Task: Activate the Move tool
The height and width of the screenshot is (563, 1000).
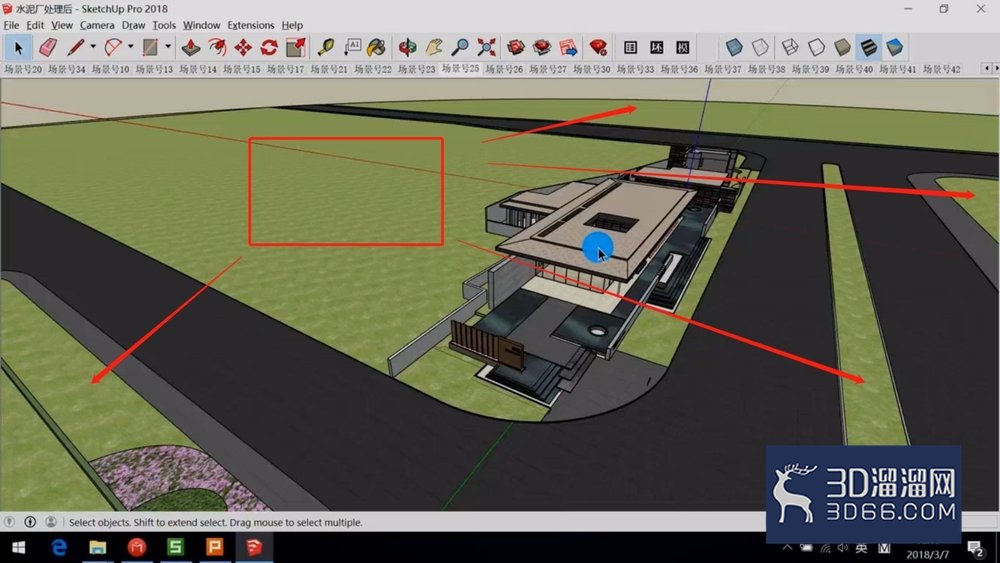Action: 243,47
